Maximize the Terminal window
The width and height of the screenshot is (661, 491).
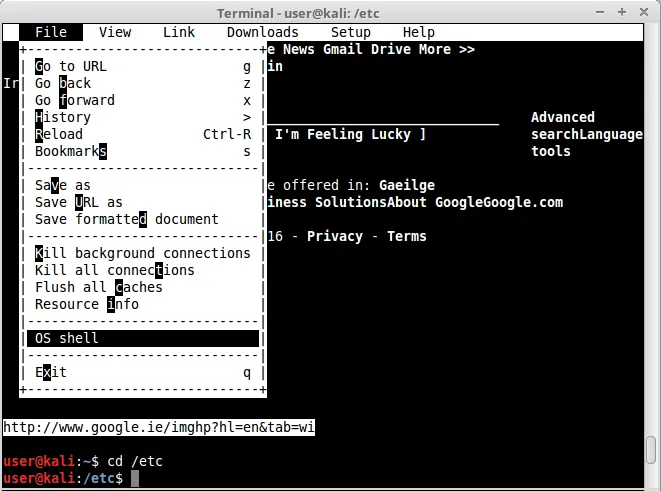click(622, 12)
